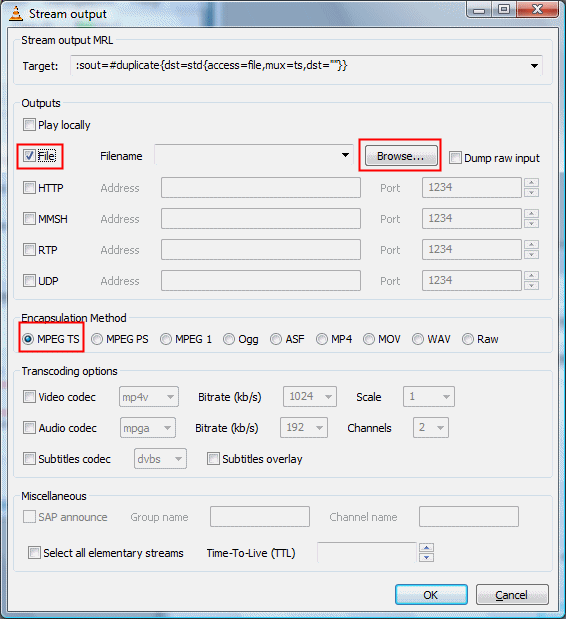Tick Select all elementary streams checkbox
566x619 pixels.
click(34, 553)
